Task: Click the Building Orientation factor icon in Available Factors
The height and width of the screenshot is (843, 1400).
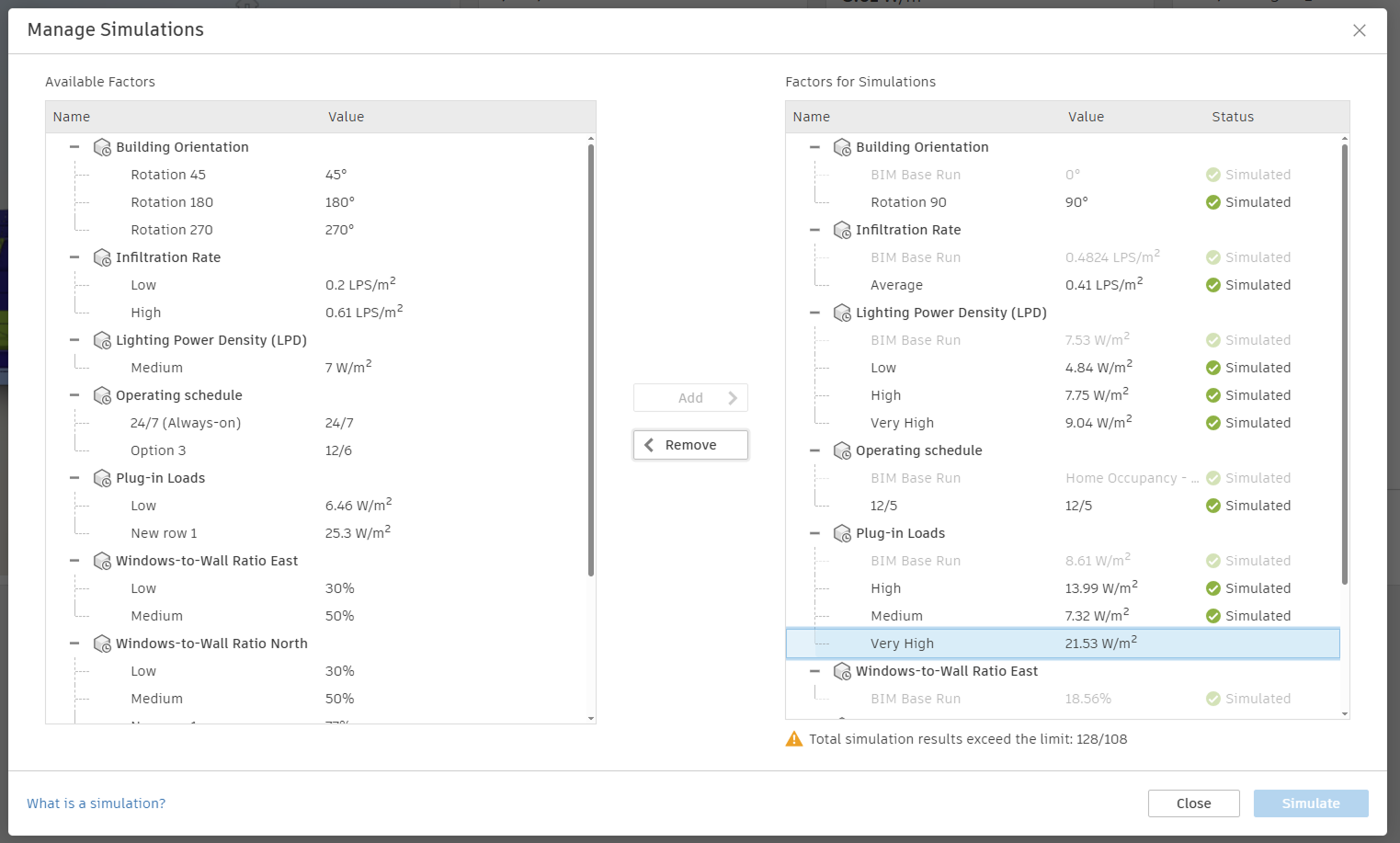Action: tap(102, 147)
